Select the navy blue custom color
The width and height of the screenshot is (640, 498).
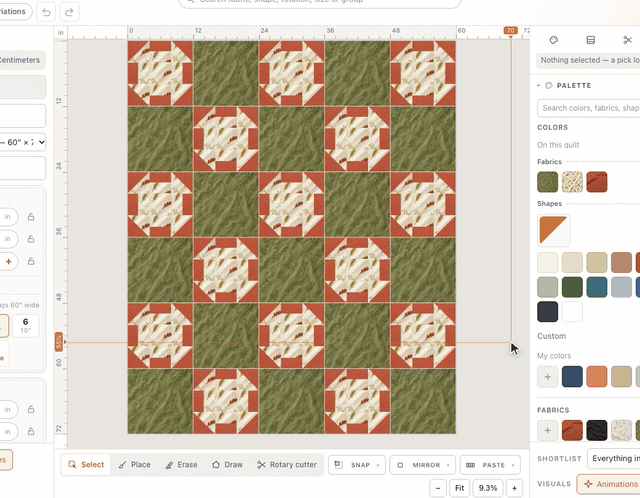click(572, 376)
